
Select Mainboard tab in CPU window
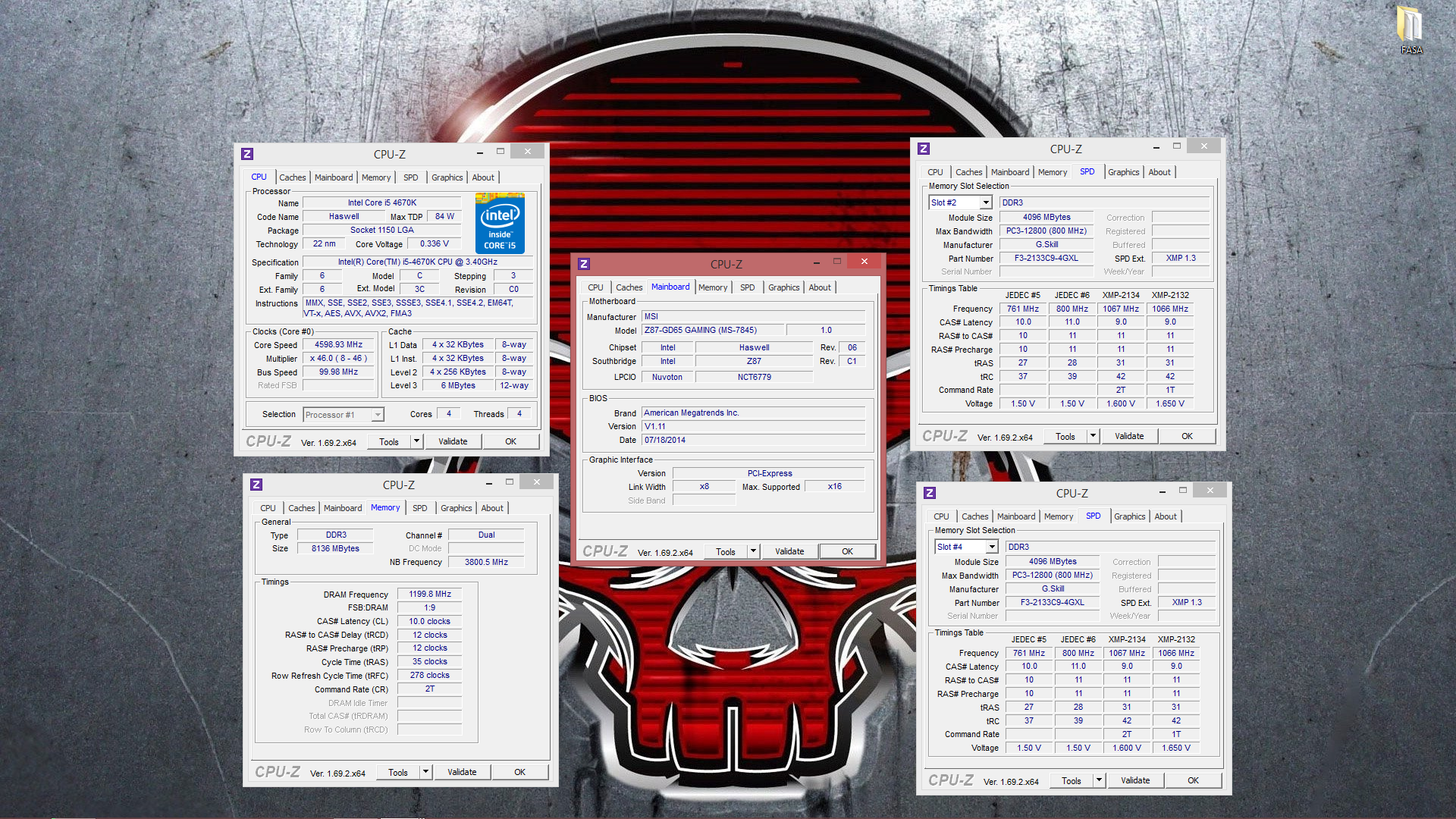point(334,177)
